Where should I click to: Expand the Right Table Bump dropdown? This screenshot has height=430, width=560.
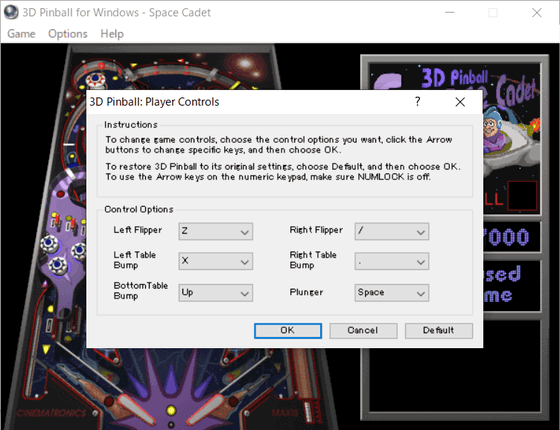392,261
